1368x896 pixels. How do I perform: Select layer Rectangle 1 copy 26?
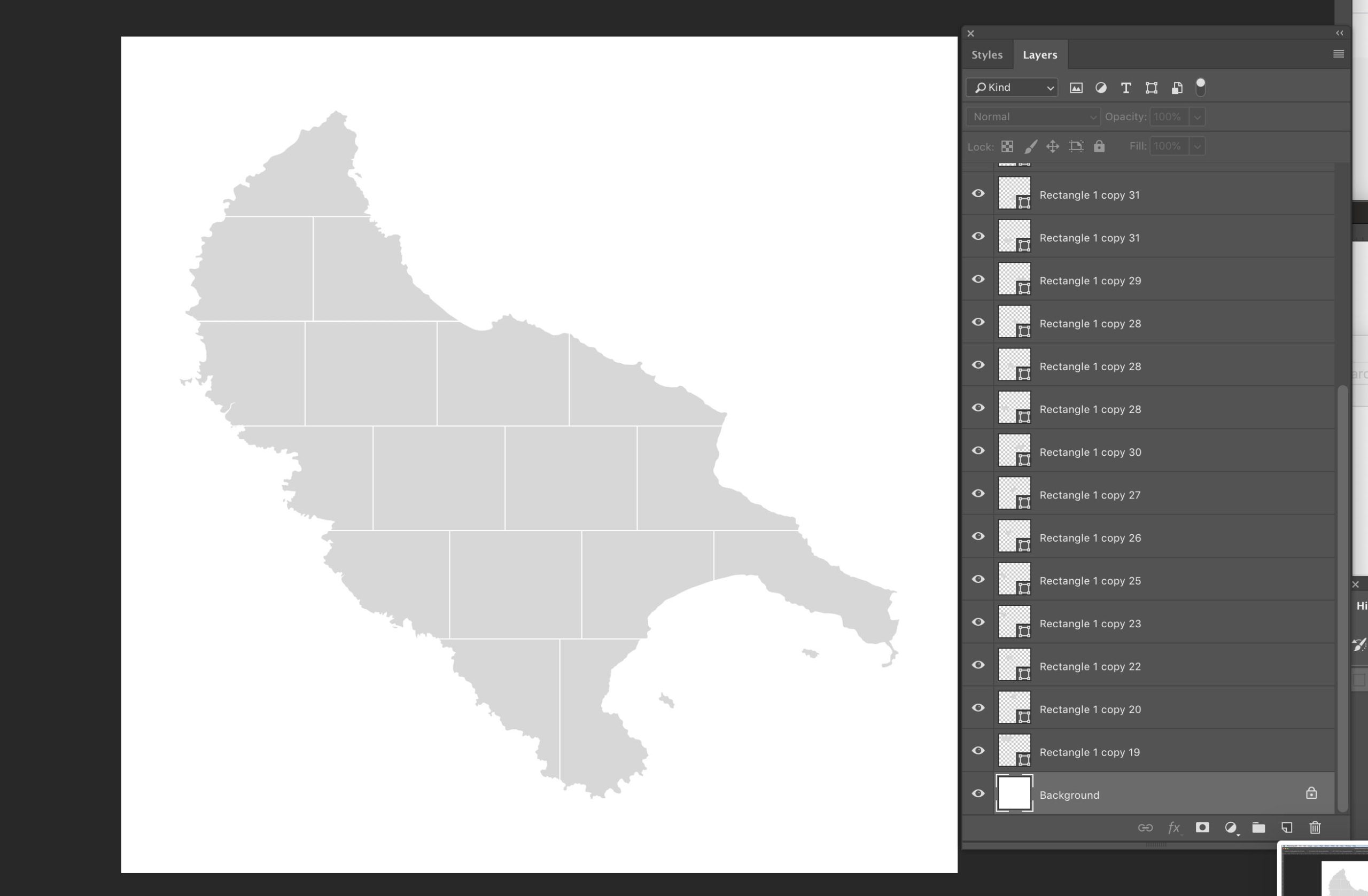[x=1090, y=538]
